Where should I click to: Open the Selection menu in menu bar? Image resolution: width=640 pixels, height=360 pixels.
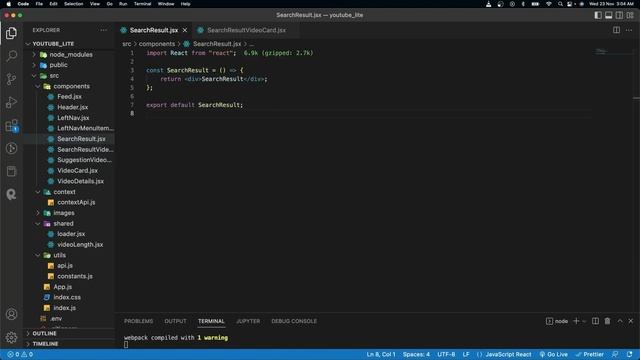point(73,4)
